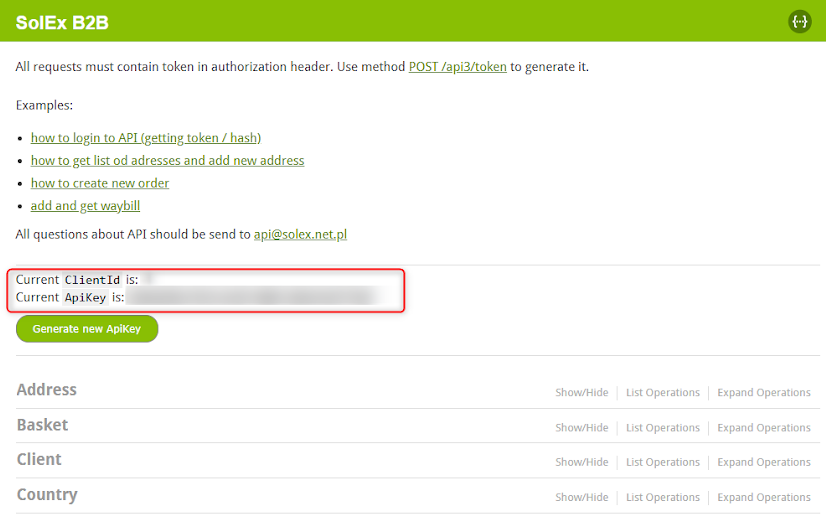Expand the Client section heading
The height and width of the screenshot is (515, 826).
(39, 459)
